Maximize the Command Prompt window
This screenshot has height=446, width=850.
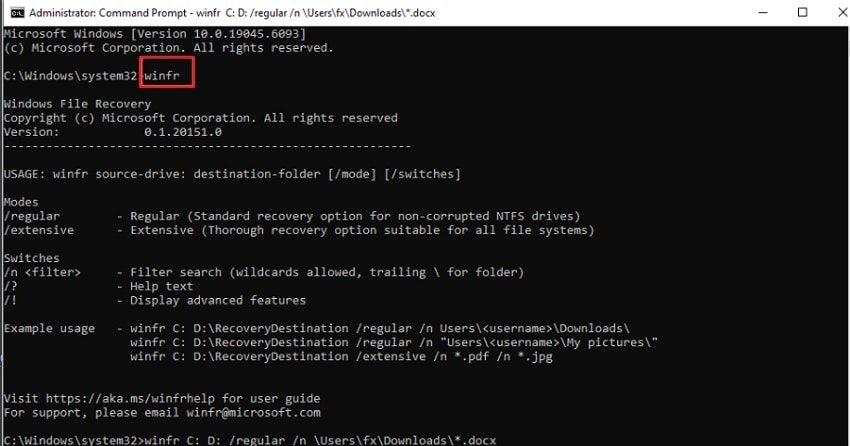click(802, 13)
